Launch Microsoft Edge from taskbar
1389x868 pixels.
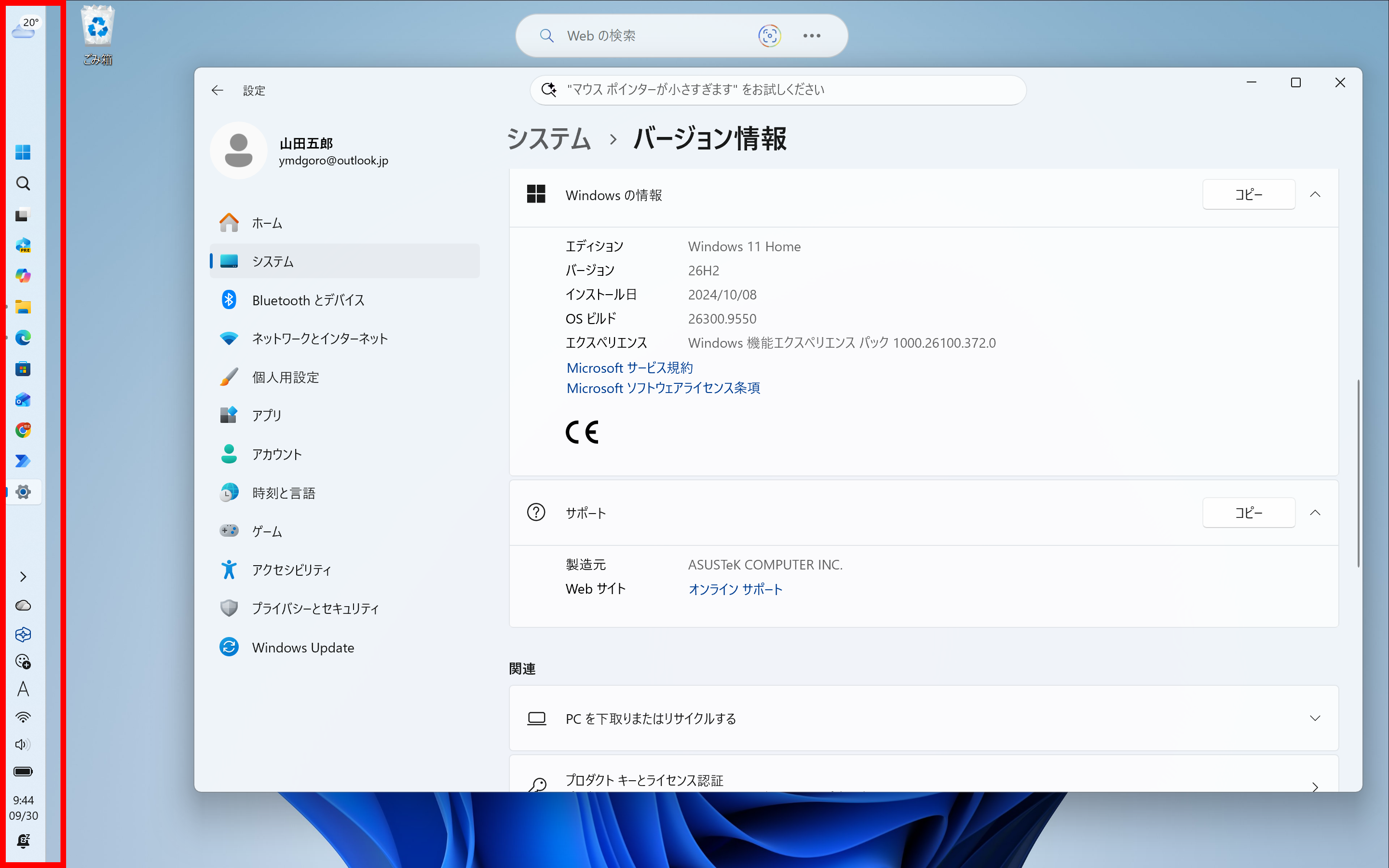23,338
